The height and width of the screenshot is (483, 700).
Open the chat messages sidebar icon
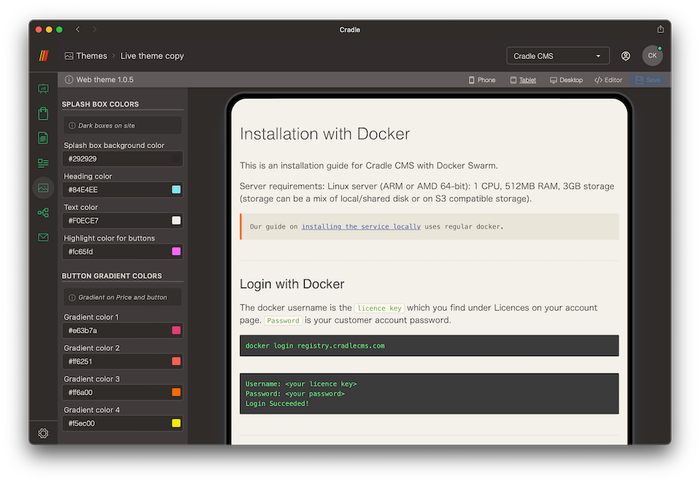(43, 89)
